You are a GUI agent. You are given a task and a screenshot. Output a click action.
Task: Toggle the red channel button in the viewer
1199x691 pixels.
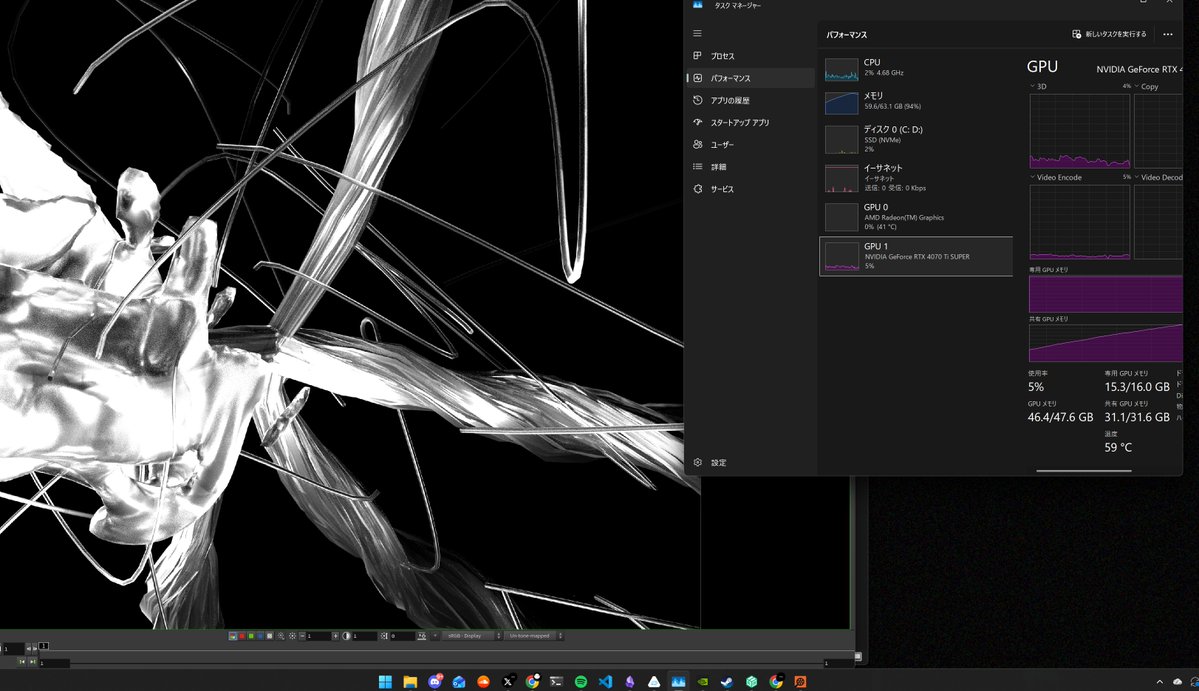[x=242, y=636]
